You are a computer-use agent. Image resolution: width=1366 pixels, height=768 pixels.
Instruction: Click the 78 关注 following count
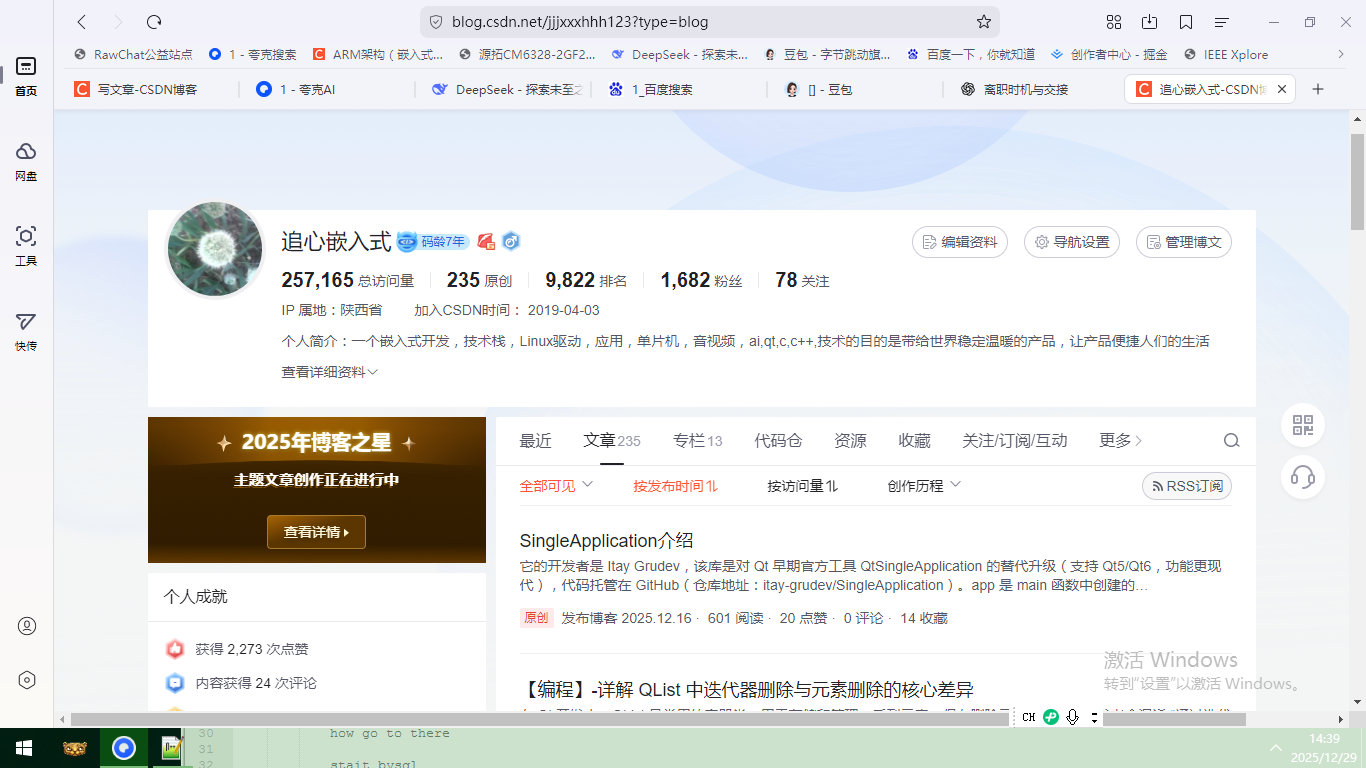pyautogui.click(x=802, y=280)
